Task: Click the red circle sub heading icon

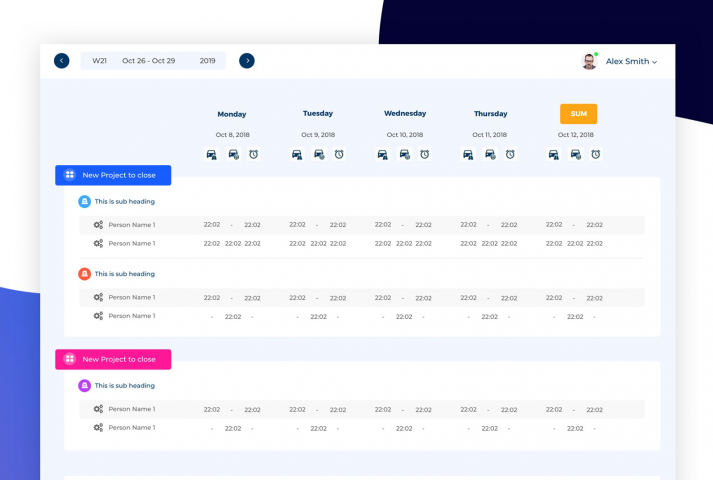Action: 85,274
